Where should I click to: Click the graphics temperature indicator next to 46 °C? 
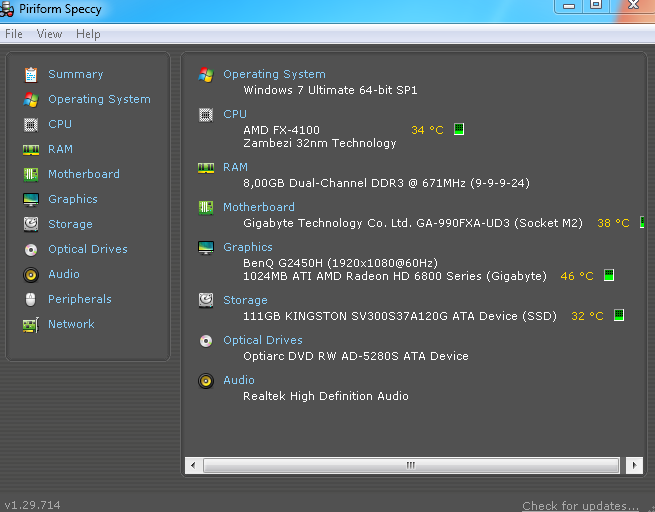tap(609, 275)
